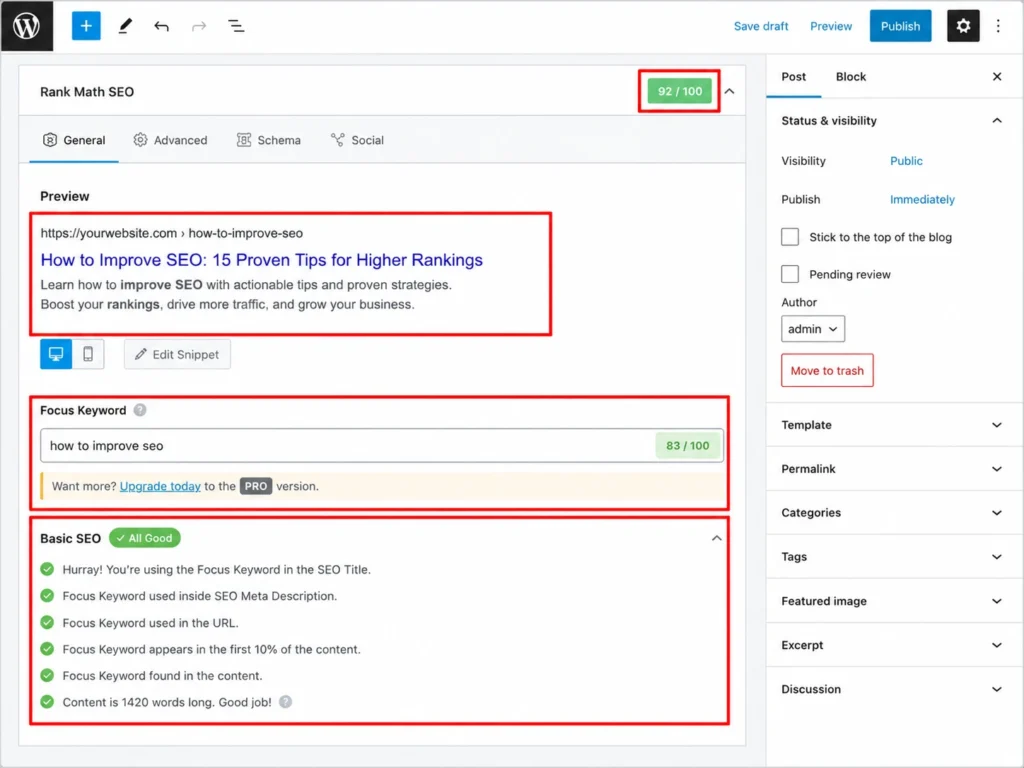Screen dimensions: 1024x768
Task: Click 'Focus Keyword found in the content.'
Action: tap(163, 676)
